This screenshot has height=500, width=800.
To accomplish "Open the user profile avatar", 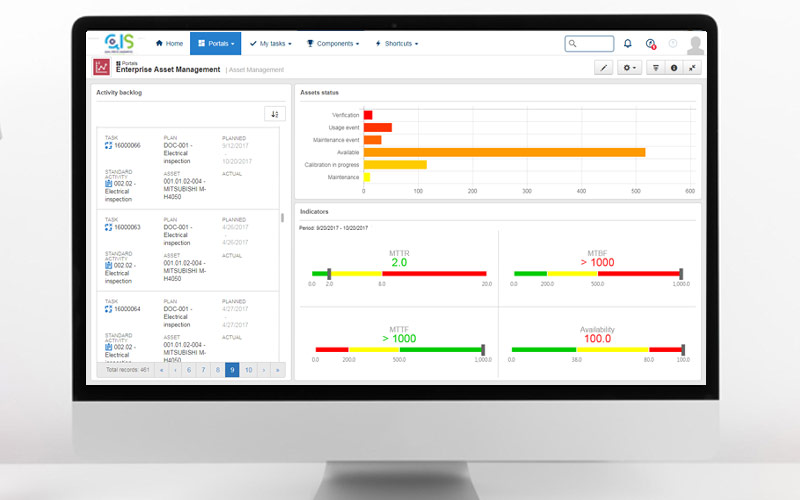I will [x=695, y=44].
